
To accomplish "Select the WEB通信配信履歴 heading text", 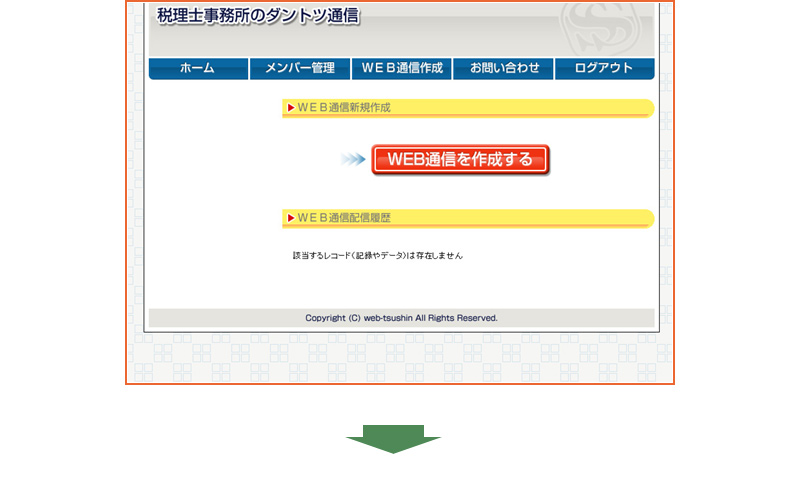I will (343, 218).
